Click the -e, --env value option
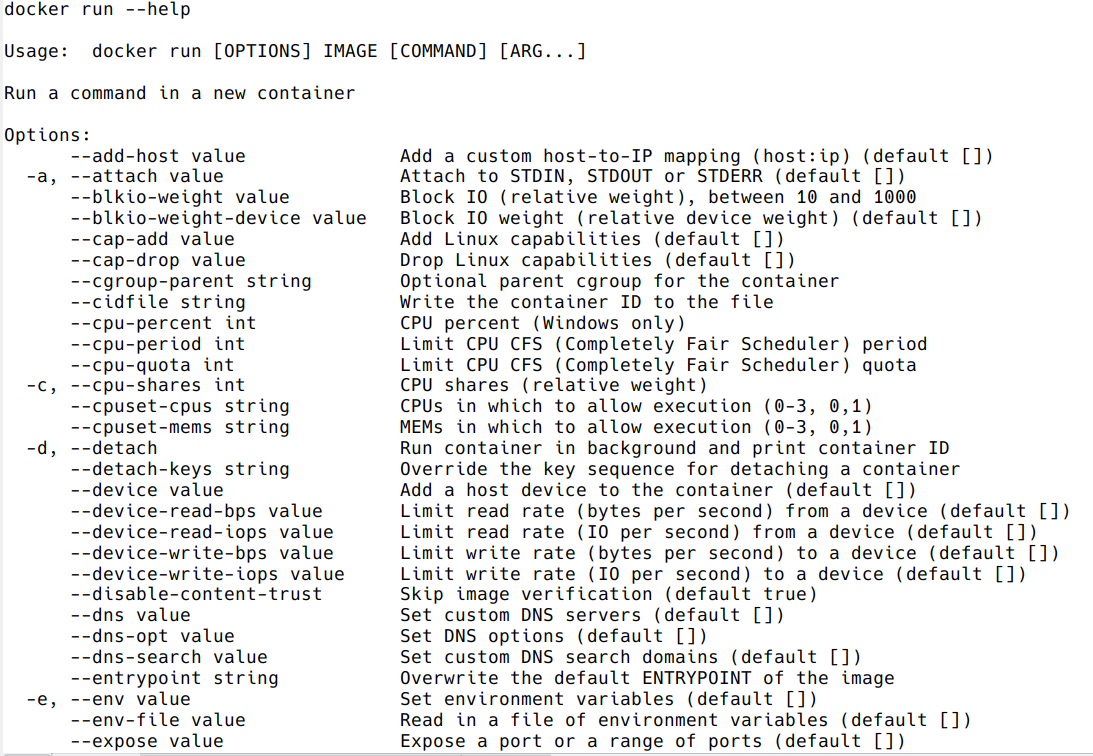Image resolution: width=1093 pixels, height=756 pixels. point(108,699)
